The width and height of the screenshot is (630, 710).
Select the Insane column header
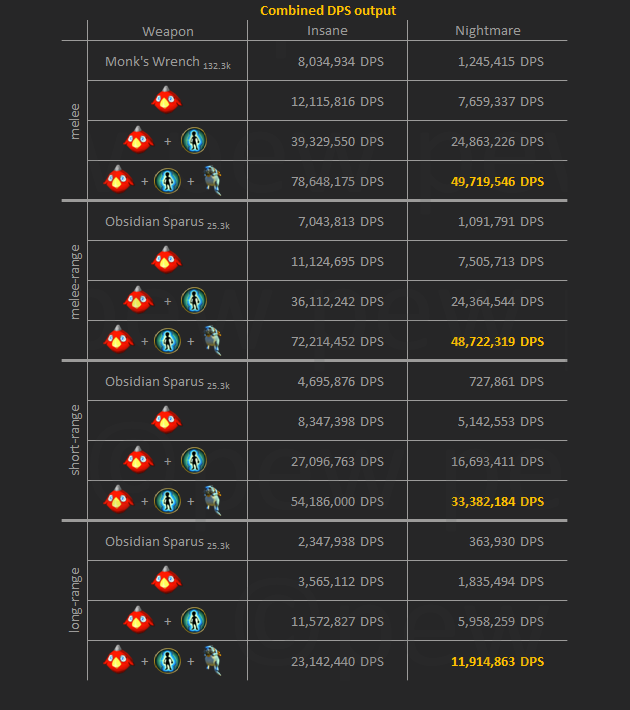[x=328, y=31]
